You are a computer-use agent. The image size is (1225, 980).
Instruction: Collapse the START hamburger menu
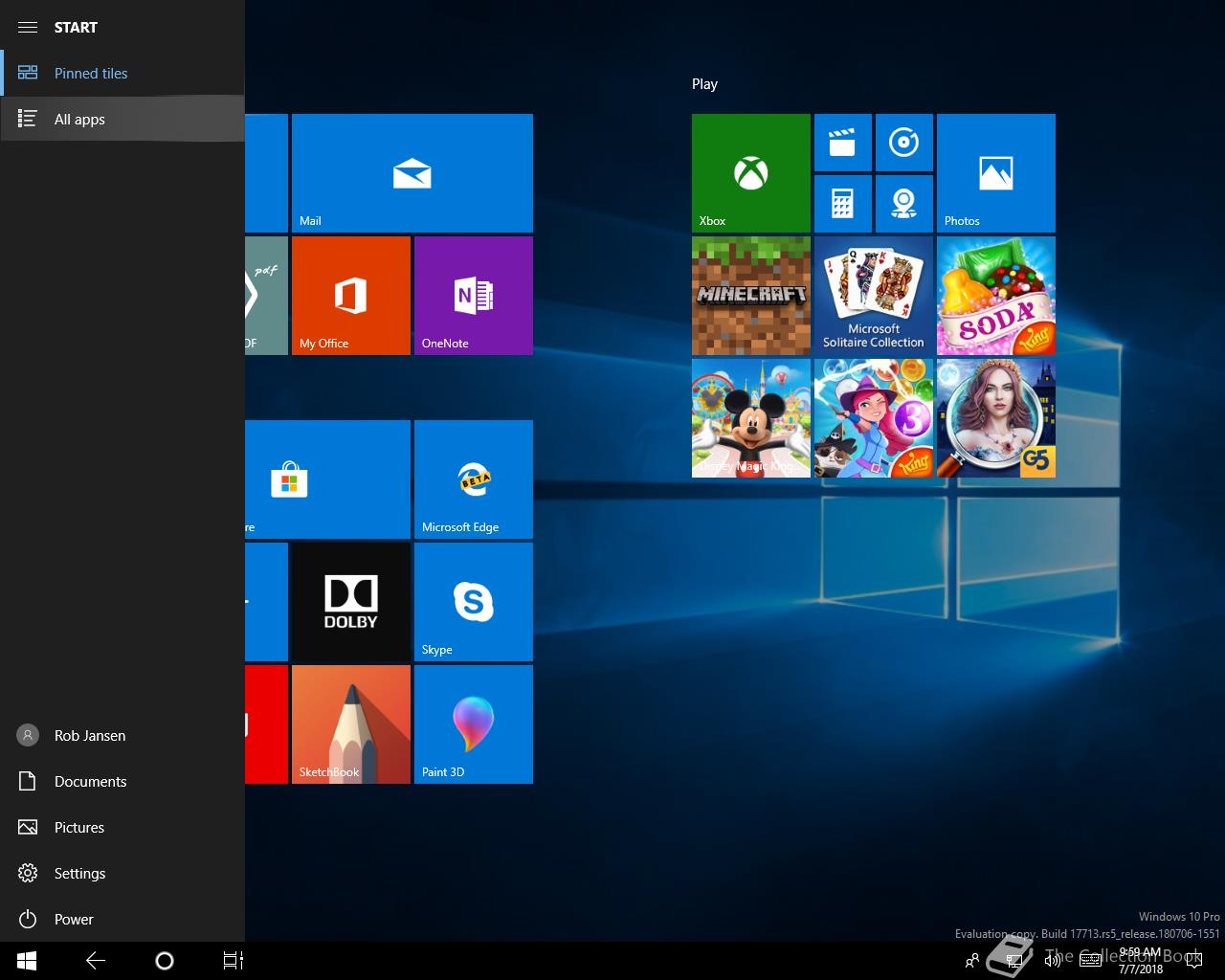pos(28,27)
